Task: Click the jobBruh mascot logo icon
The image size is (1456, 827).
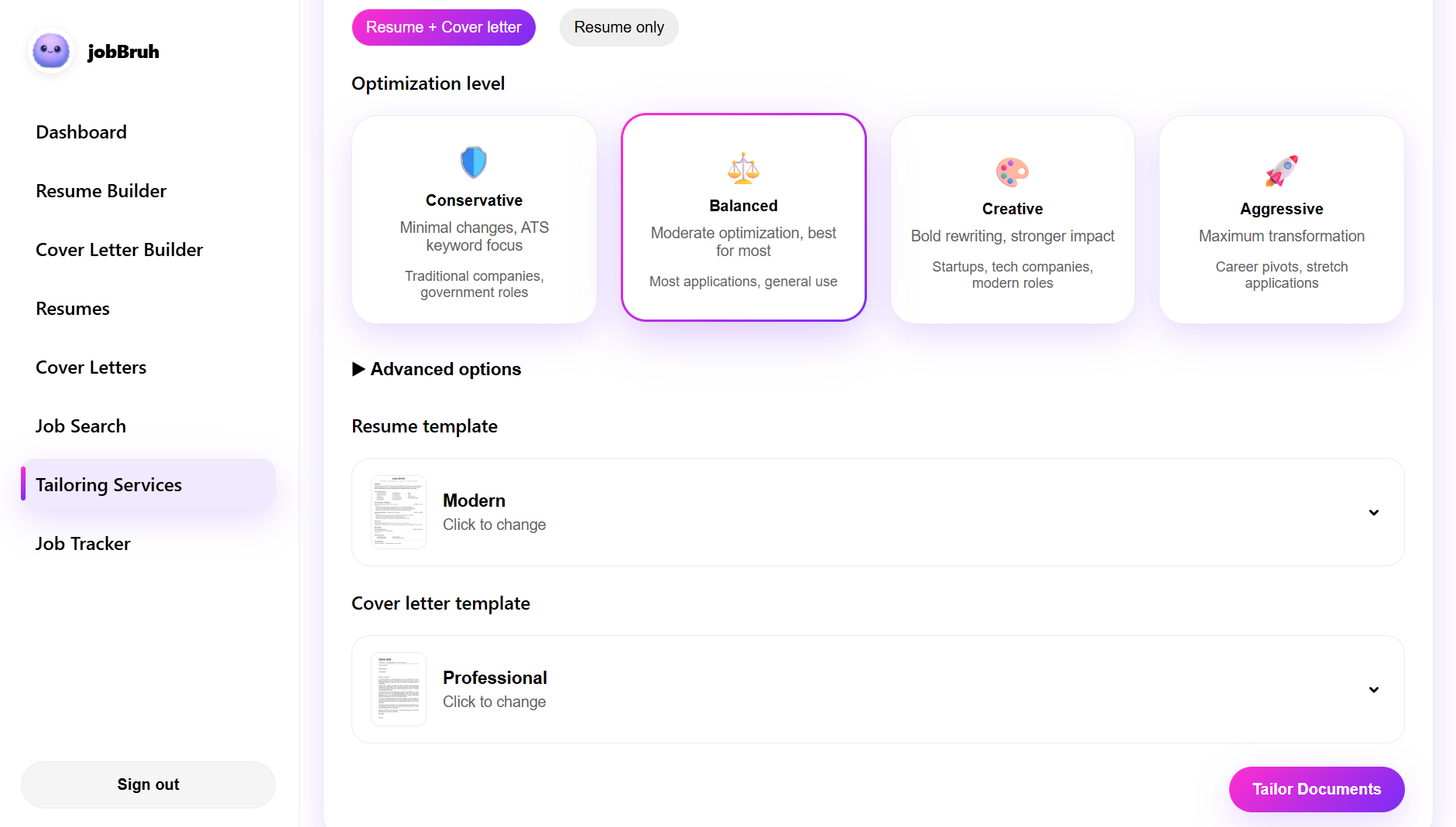Action: pos(51,51)
